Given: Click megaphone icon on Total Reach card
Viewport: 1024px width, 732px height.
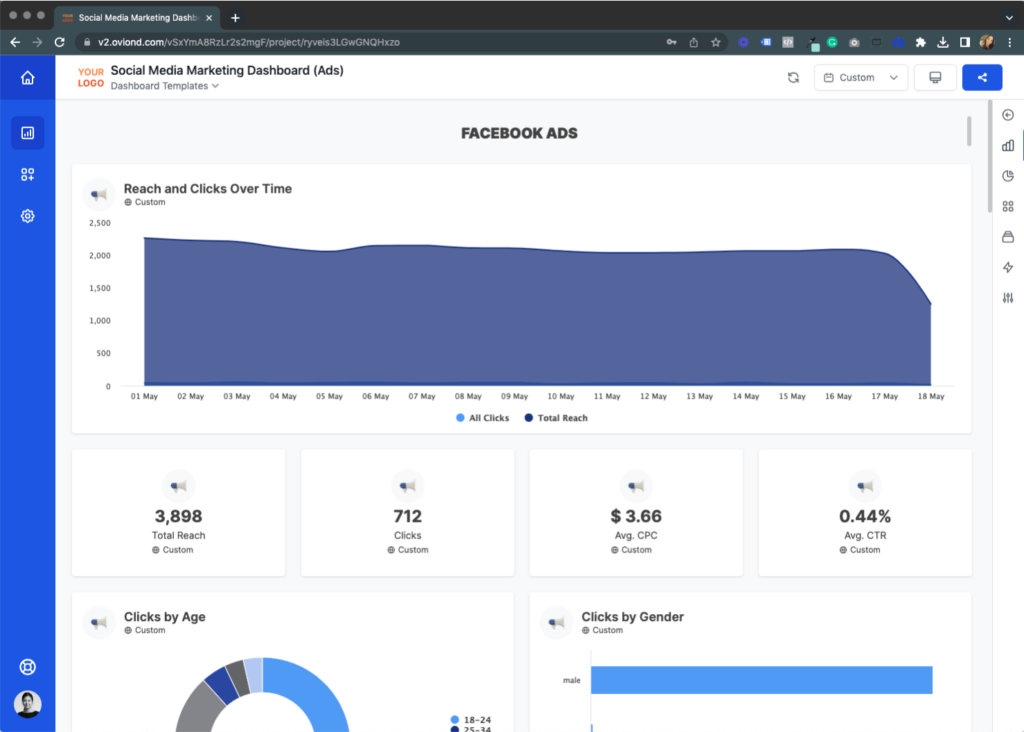Looking at the screenshot, I should point(178,486).
